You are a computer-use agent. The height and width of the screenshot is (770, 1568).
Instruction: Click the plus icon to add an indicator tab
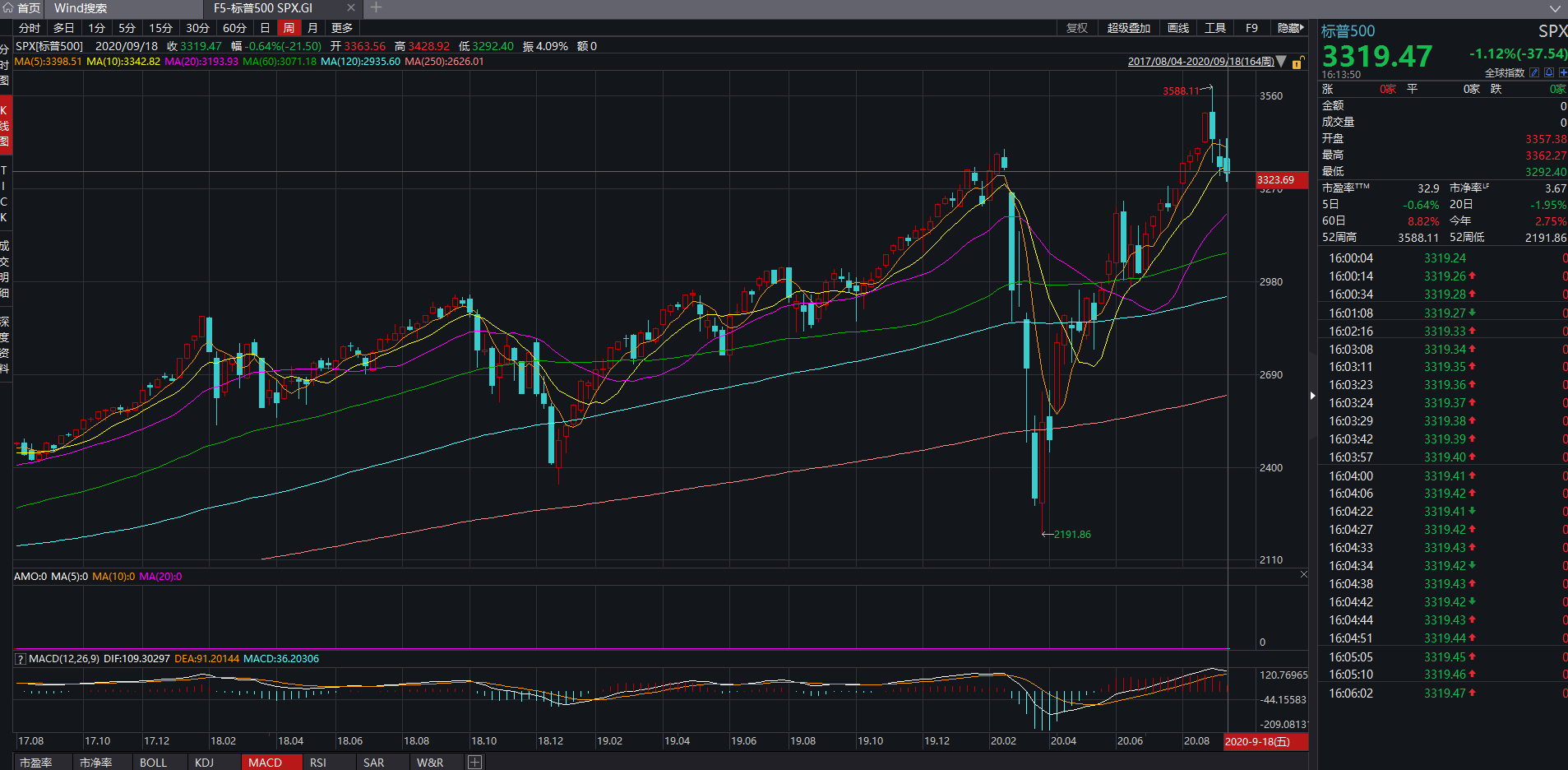(475, 763)
